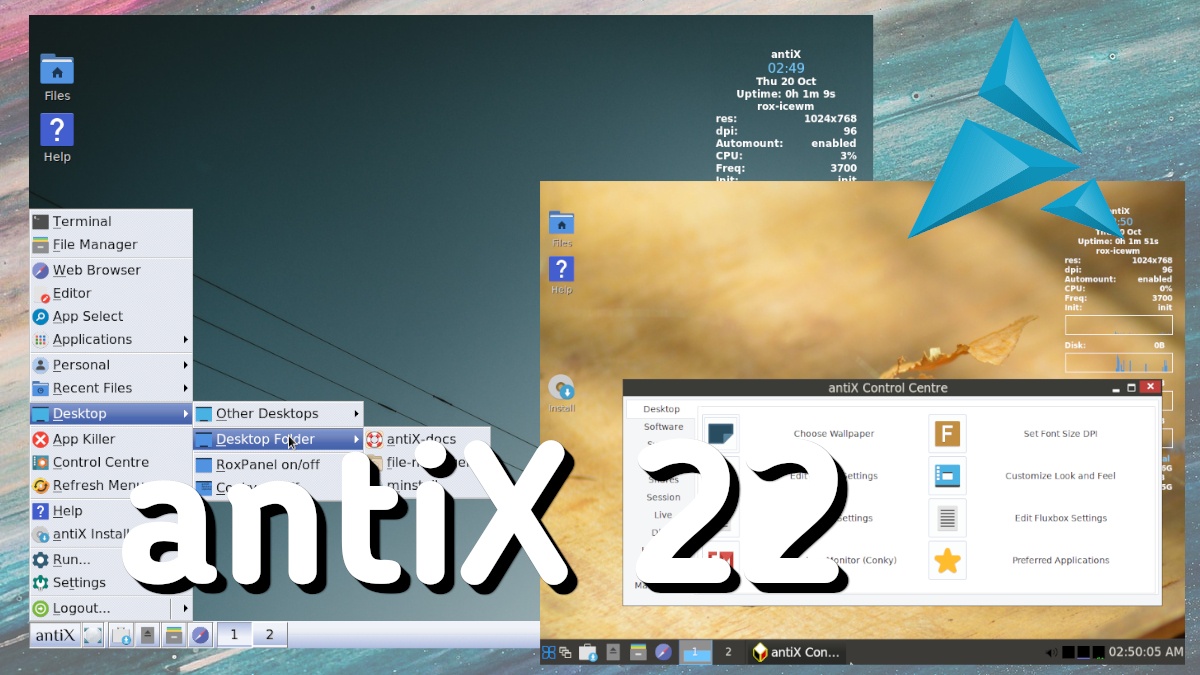The image size is (1200, 675).
Task: Open Editor from the antiX menu
Action: click(x=110, y=293)
